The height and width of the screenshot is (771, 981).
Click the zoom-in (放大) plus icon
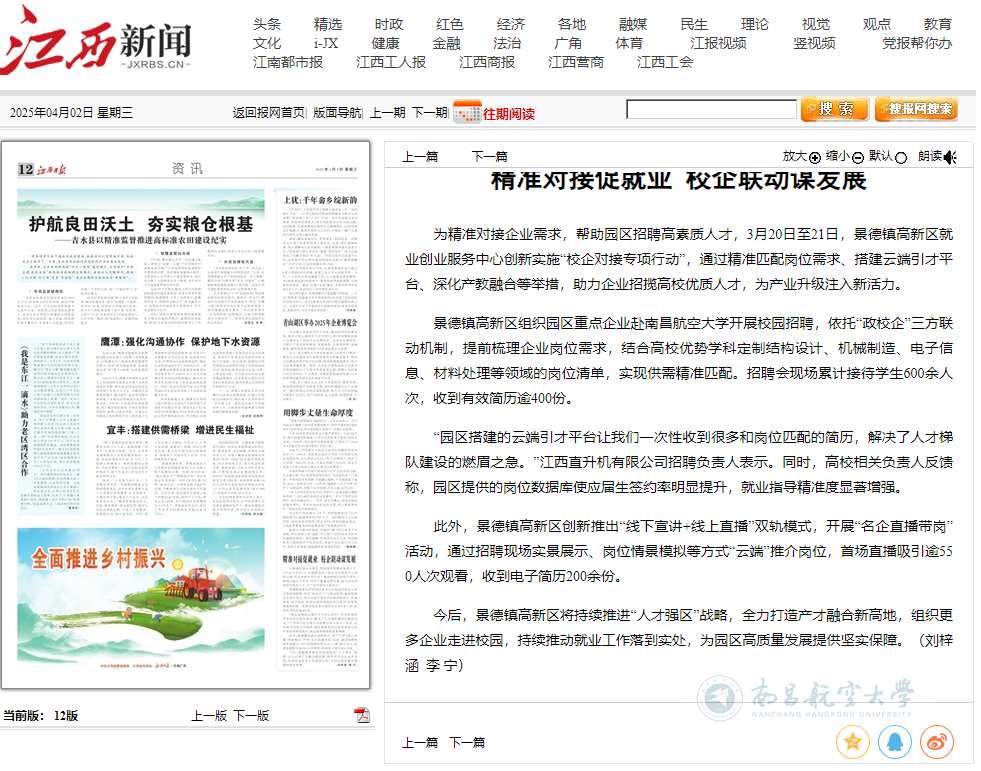click(815, 157)
